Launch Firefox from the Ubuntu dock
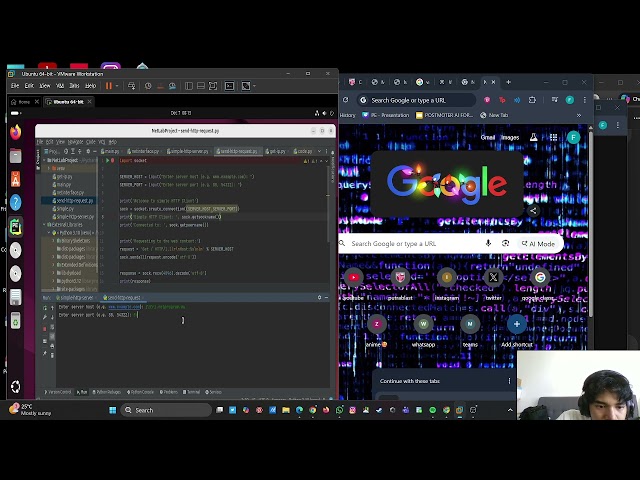640x480 pixels. tap(16, 133)
